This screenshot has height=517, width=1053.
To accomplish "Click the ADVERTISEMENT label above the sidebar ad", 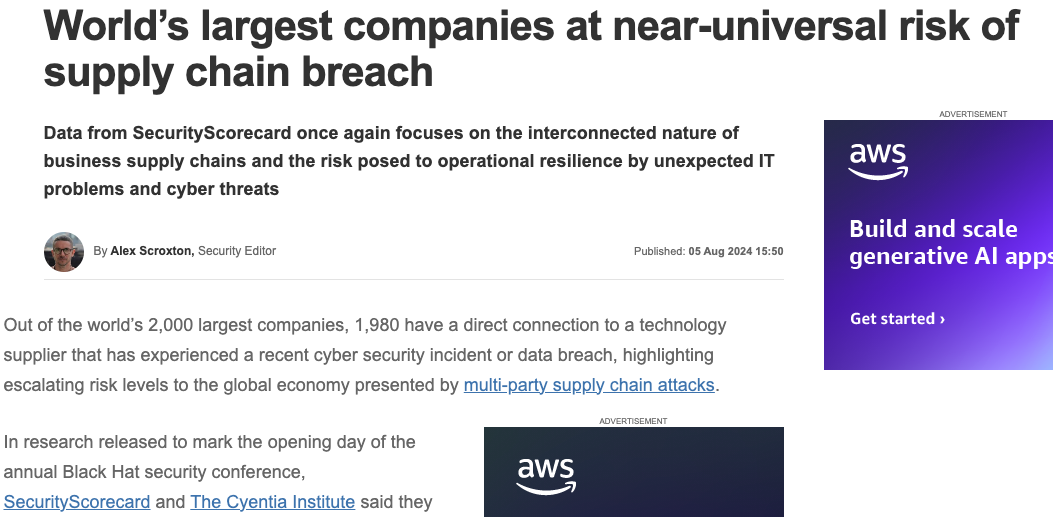I will [972, 114].
